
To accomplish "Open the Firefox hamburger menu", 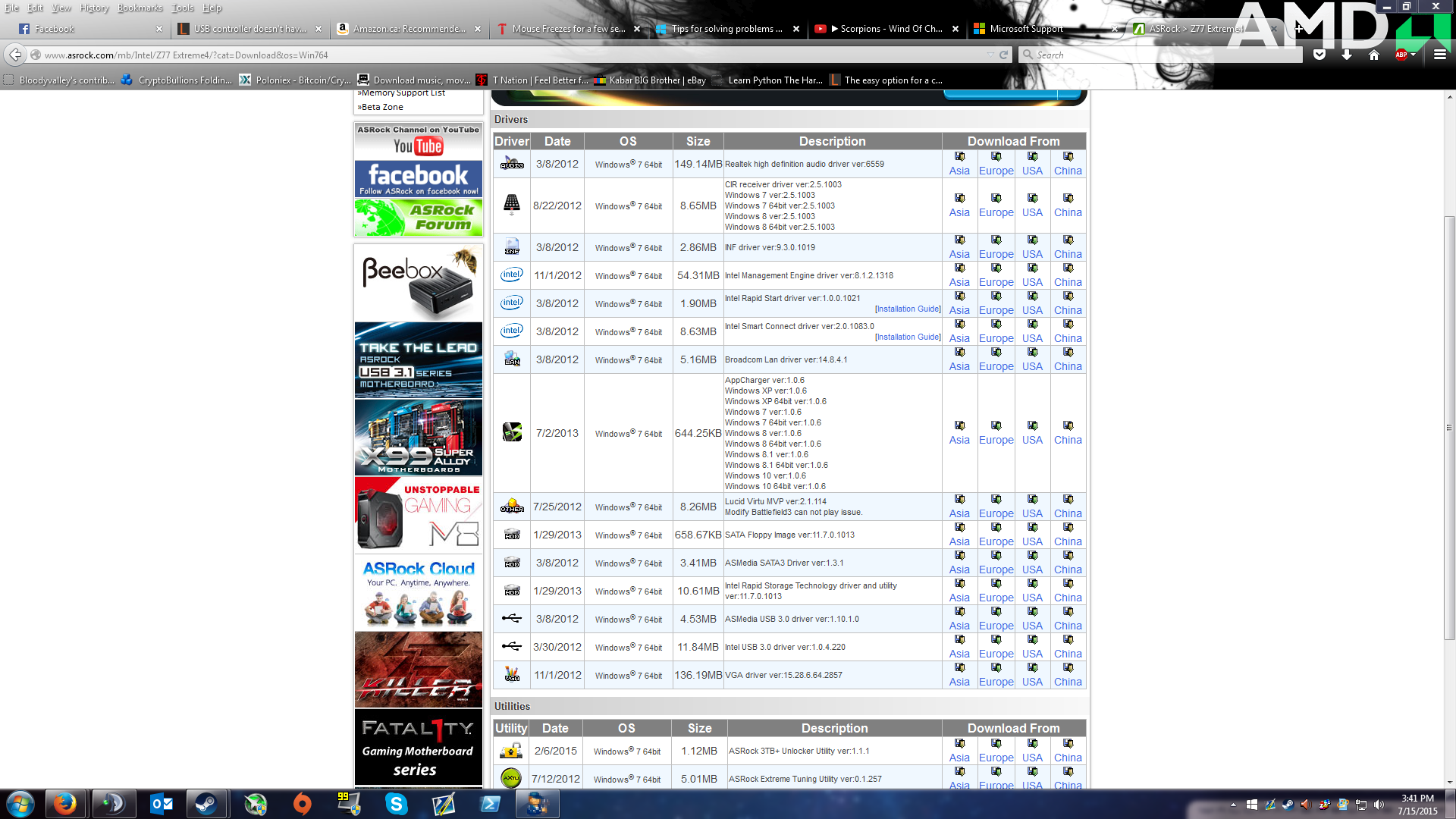I will [1440, 55].
